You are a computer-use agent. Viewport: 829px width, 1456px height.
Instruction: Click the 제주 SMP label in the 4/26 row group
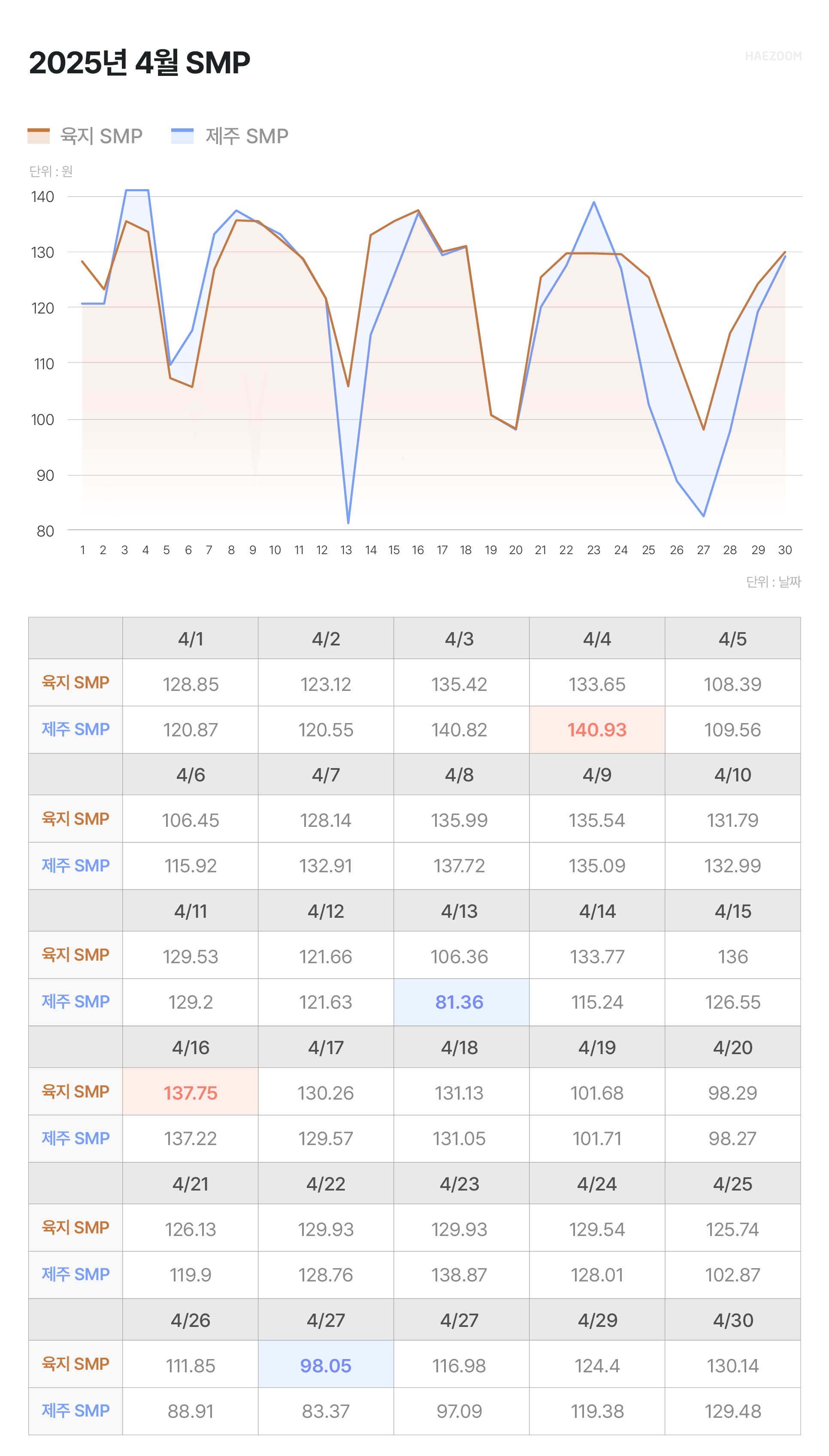click(x=75, y=1411)
